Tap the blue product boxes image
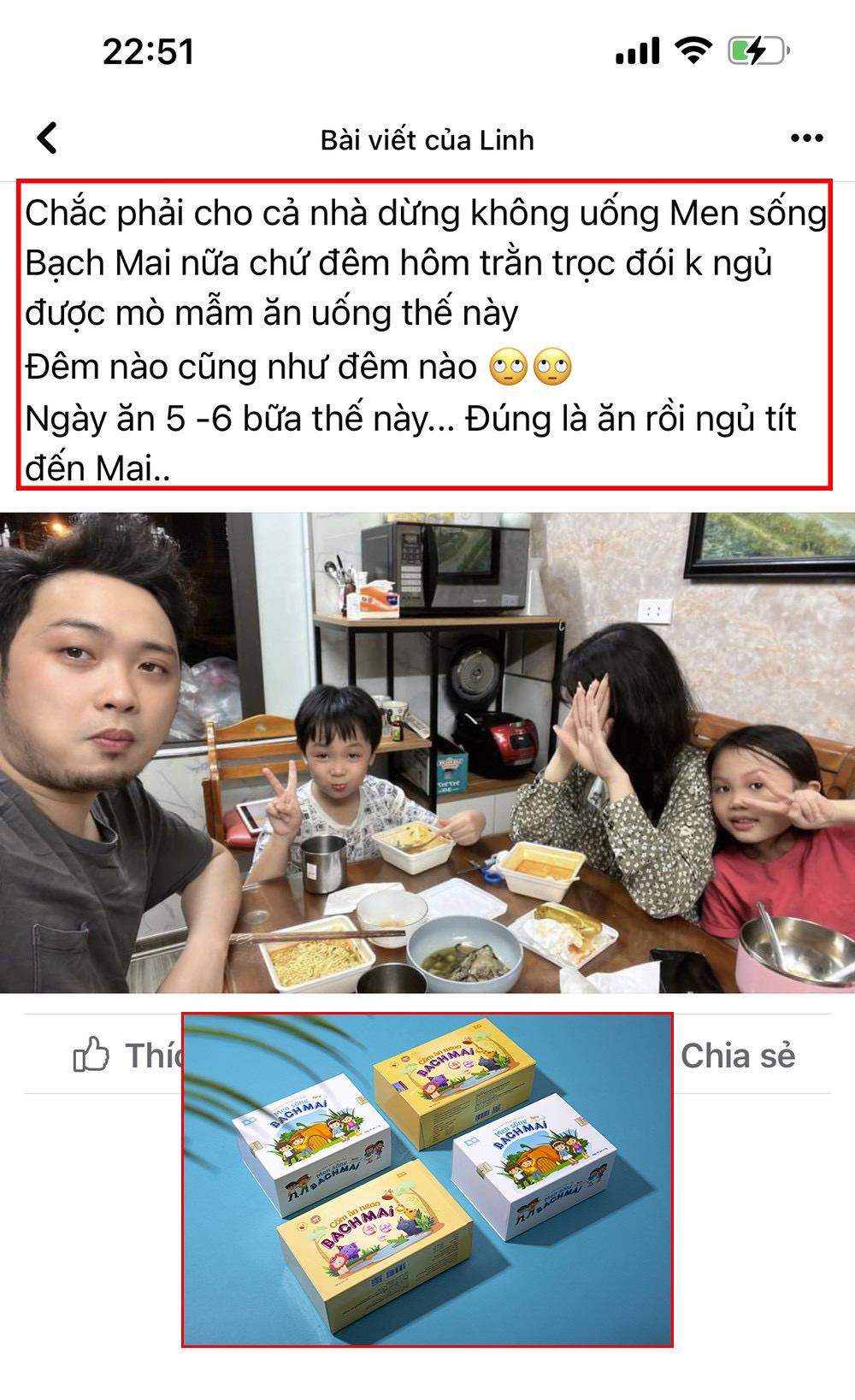This screenshot has height=1400, width=855. click(x=427, y=1180)
